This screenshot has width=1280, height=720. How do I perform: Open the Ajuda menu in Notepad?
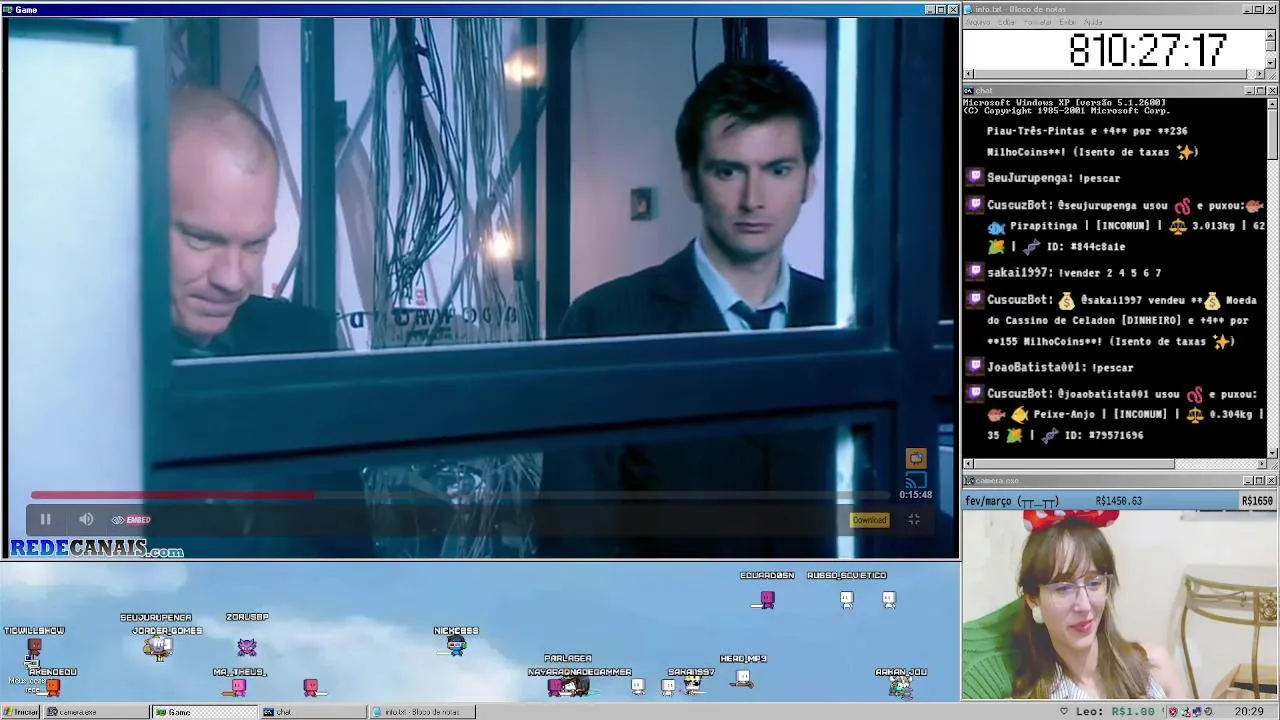point(1094,22)
